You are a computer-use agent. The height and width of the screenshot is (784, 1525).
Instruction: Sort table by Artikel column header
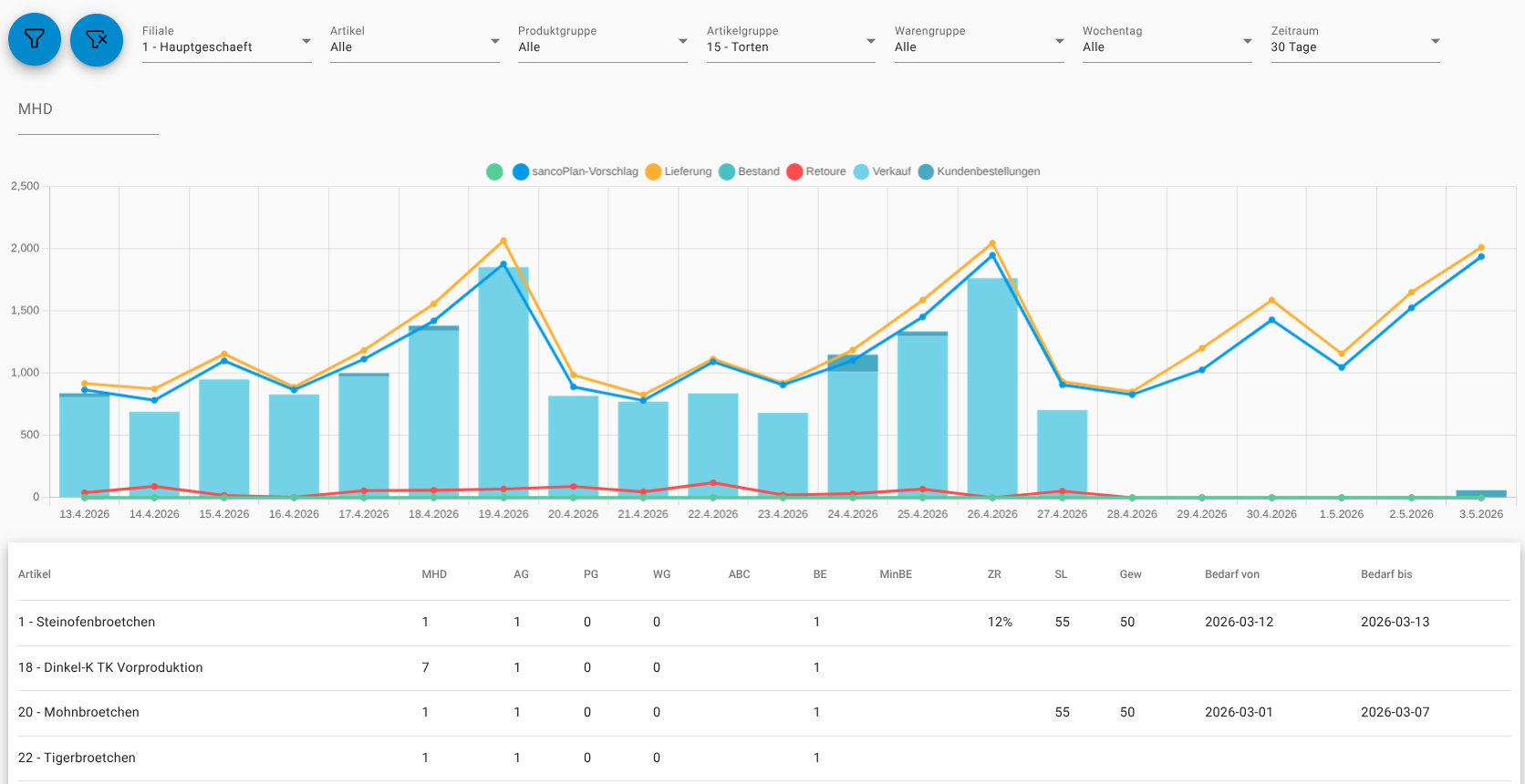coord(35,574)
